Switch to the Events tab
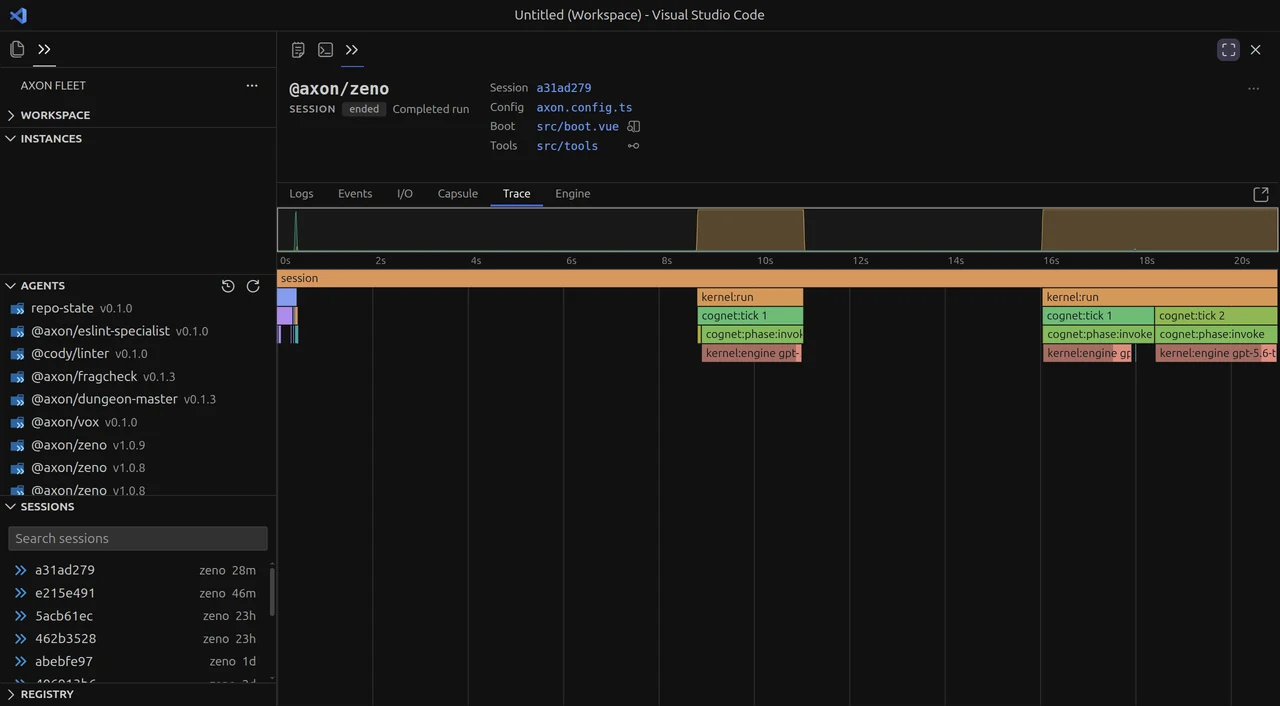1280x706 pixels. 355,194
